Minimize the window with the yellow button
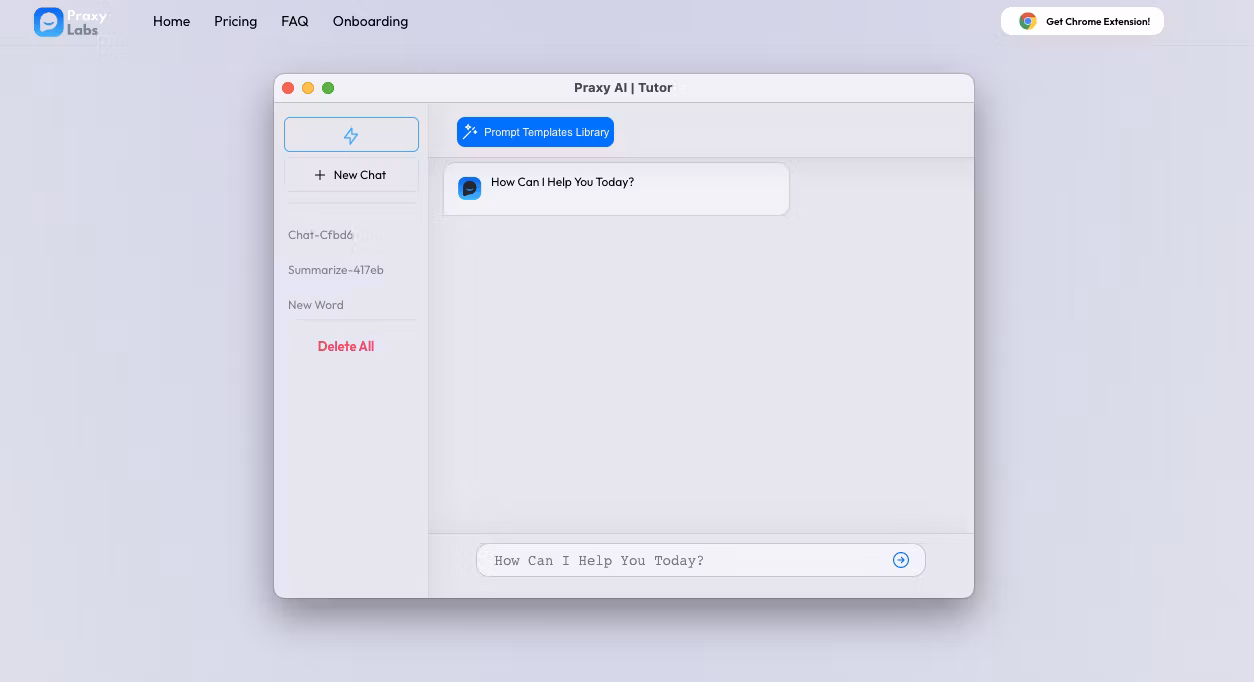This screenshot has height=682, width=1254. (x=308, y=88)
